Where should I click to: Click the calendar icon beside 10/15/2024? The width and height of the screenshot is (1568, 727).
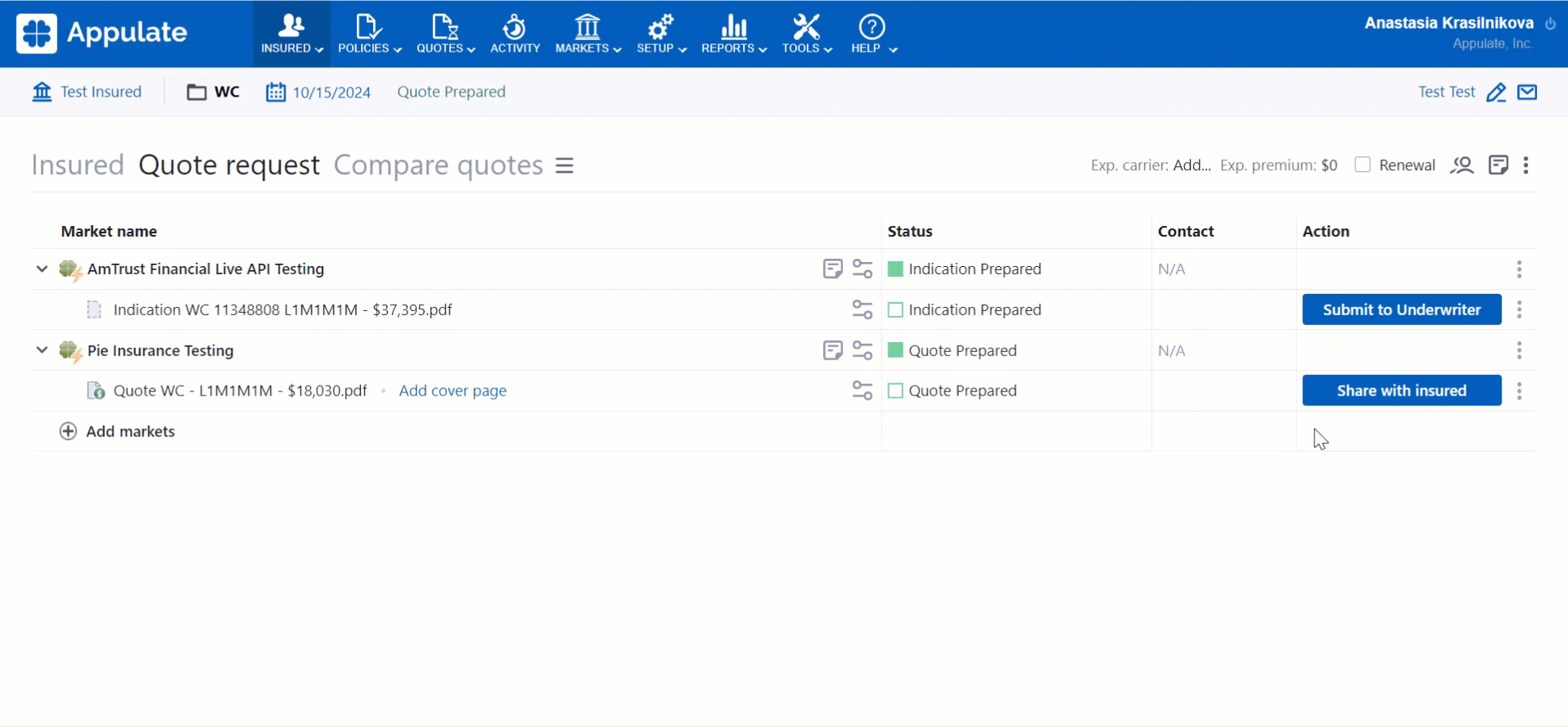click(x=276, y=92)
